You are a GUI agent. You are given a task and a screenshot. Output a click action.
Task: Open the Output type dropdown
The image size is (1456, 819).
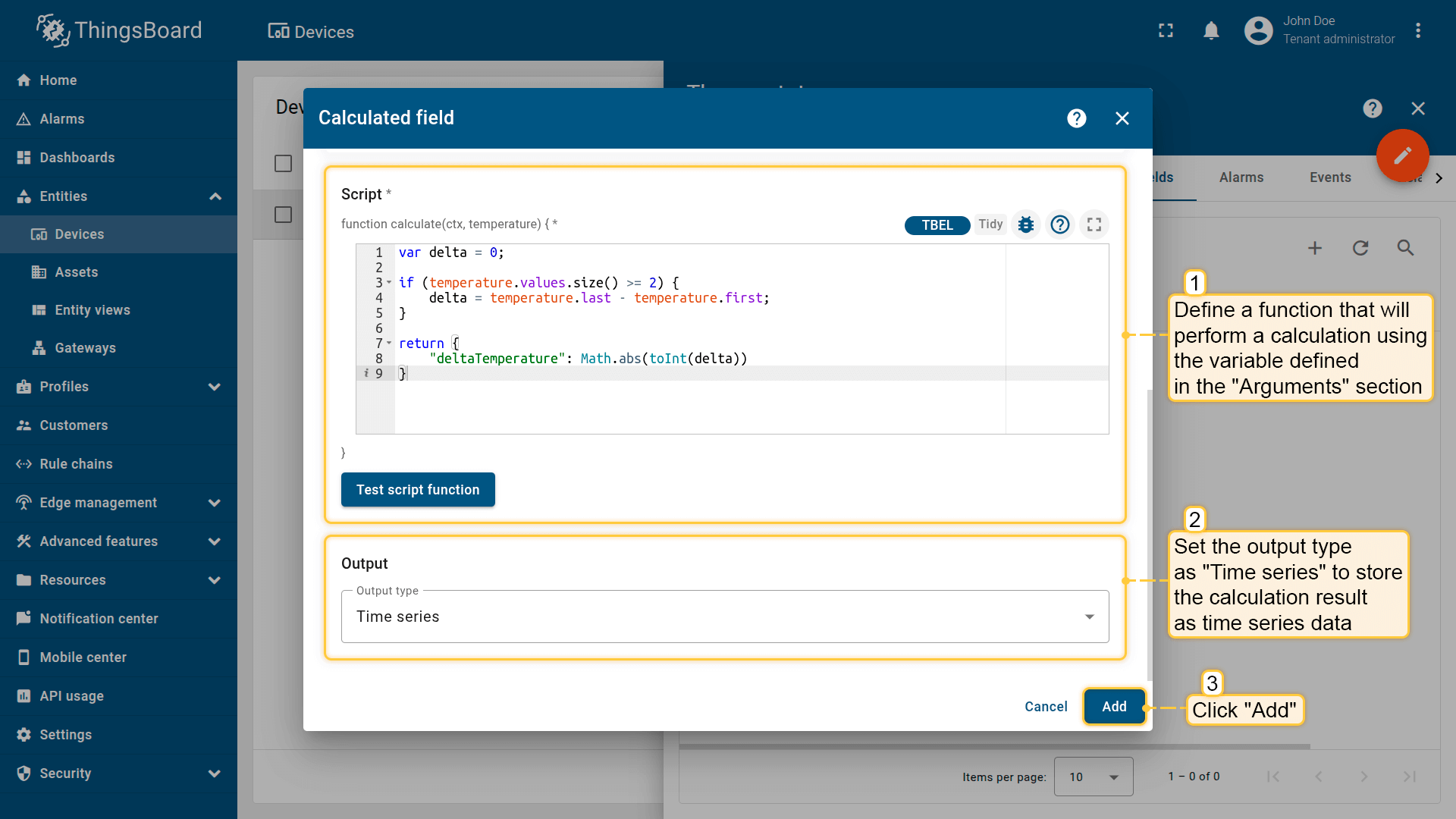pos(724,617)
